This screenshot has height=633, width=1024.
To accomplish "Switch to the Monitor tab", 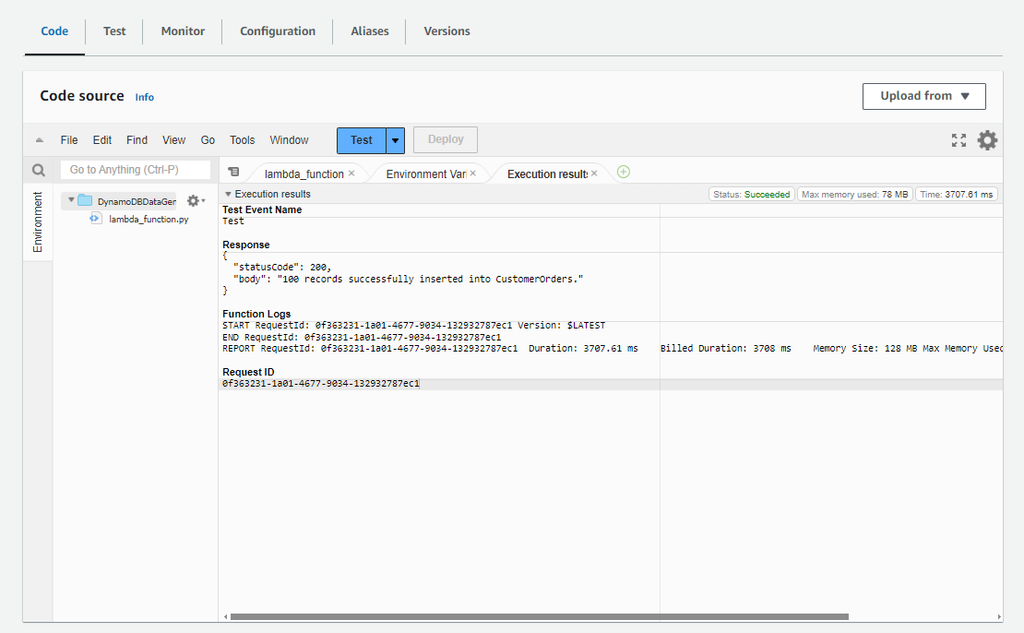I will (x=182, y=31).
